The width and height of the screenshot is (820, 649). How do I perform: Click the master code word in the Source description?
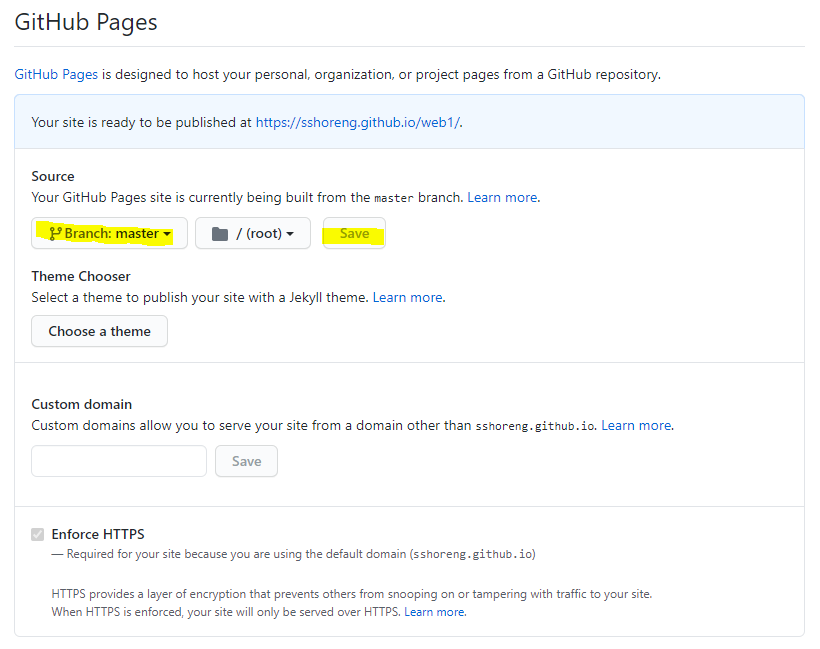click(x=394, y=198)
